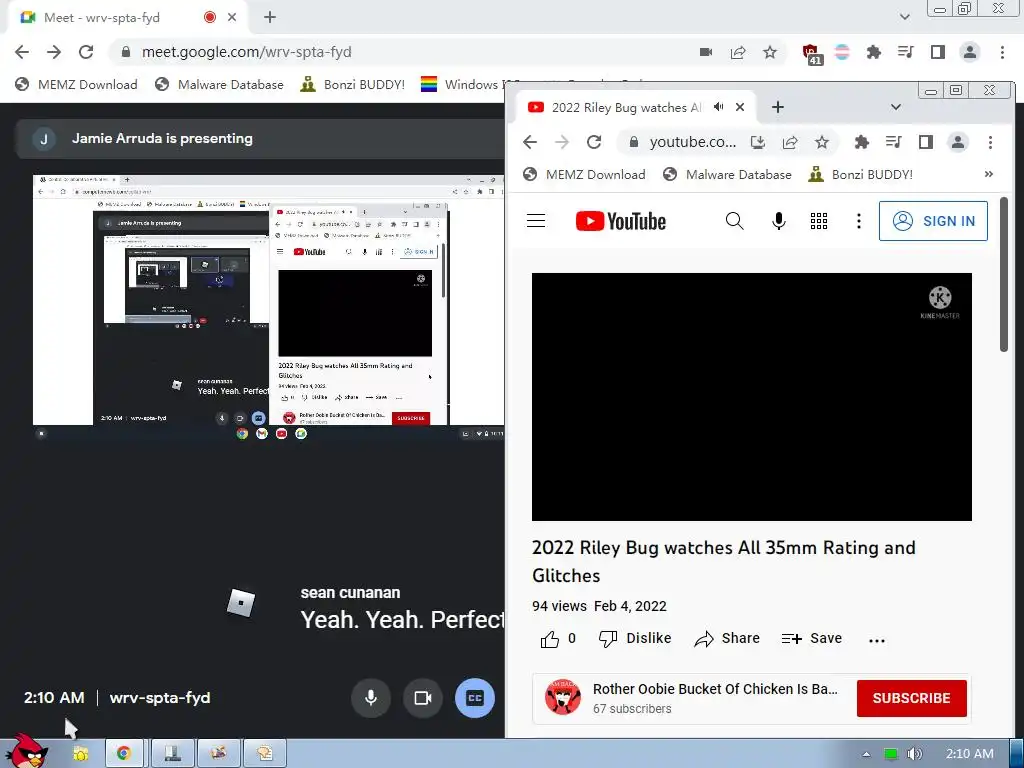The height and width of the screenshot is (768, 1024).
Task: Go to YouTube home via logo
Action: pyautogui.click(x=621, y=221)
